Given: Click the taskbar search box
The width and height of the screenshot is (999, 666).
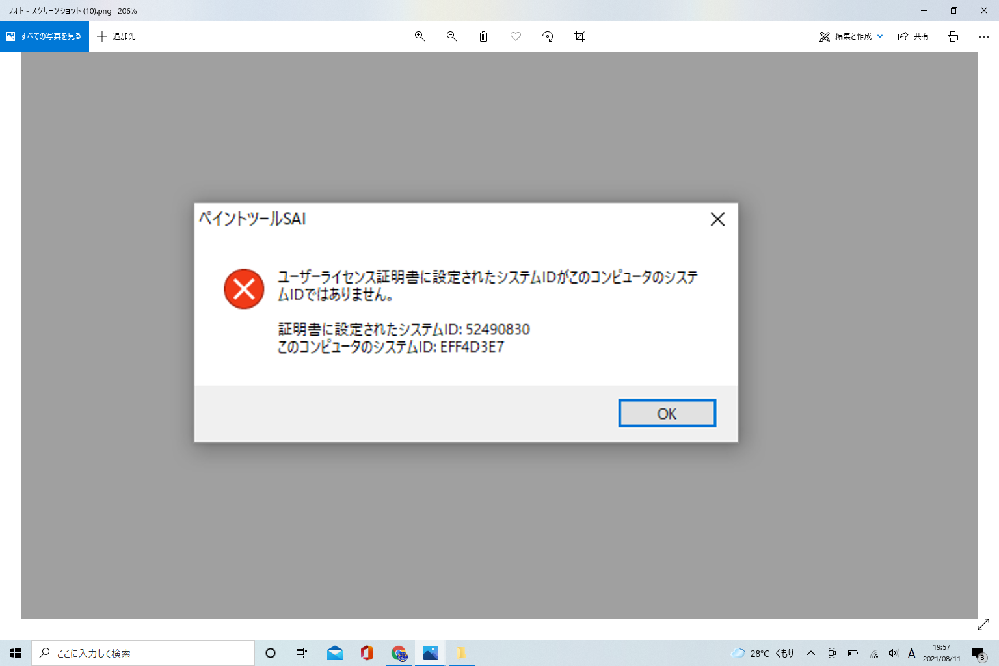Looking at the screenshot, I should 143,653.
